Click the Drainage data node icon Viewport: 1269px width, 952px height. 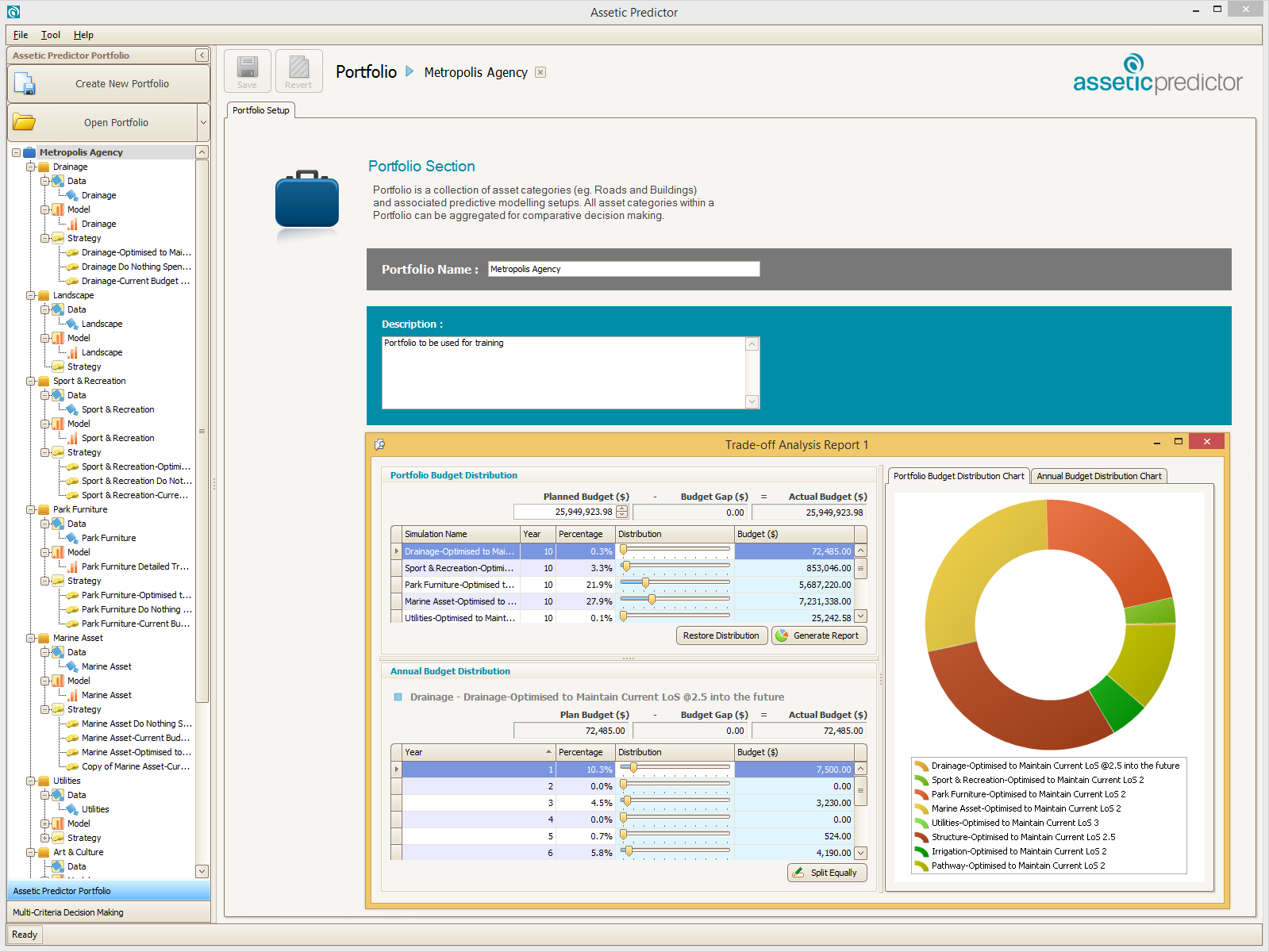(x=72, y=195)
